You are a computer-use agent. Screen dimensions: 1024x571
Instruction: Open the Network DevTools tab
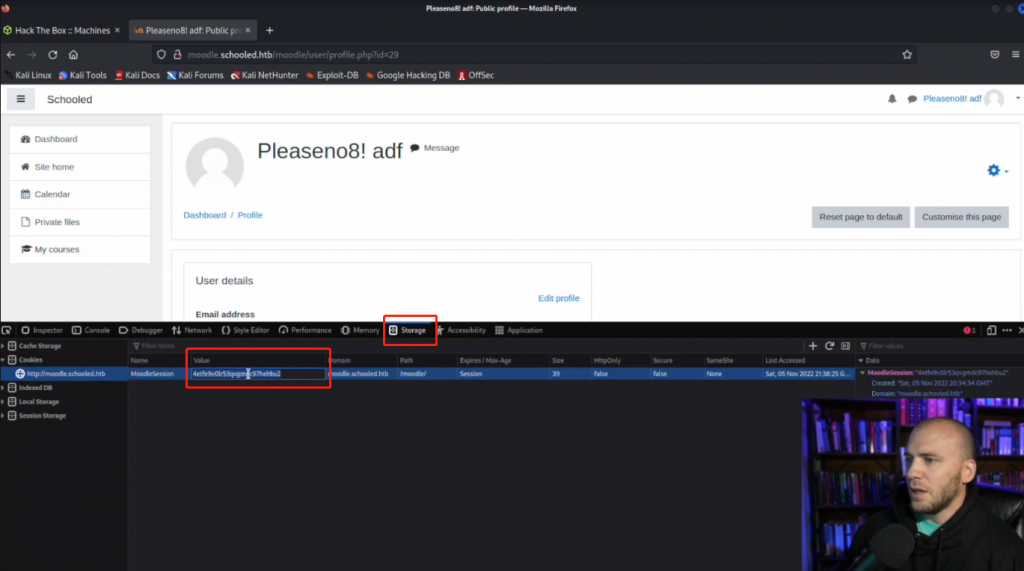click(192, 331)
